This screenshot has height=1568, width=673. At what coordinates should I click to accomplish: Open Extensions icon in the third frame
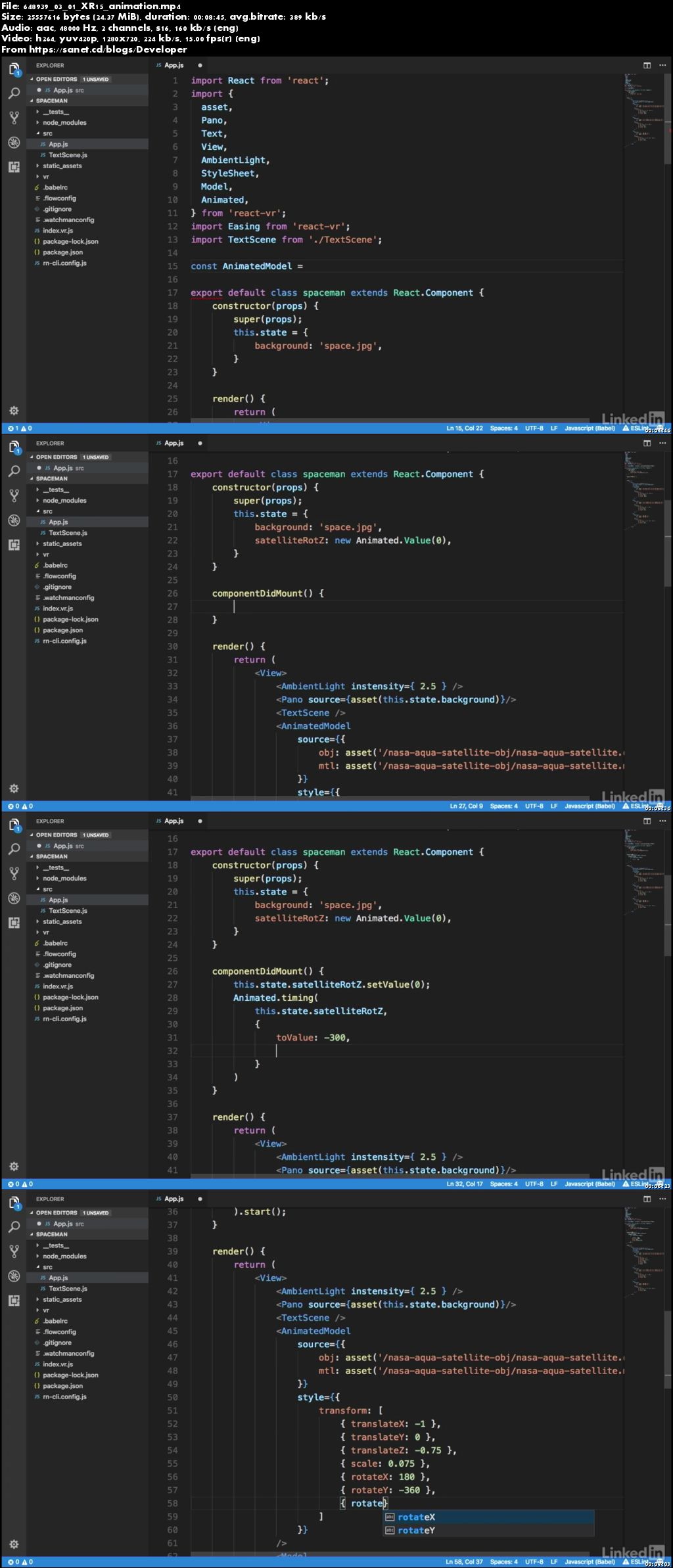tap(14, 923)
